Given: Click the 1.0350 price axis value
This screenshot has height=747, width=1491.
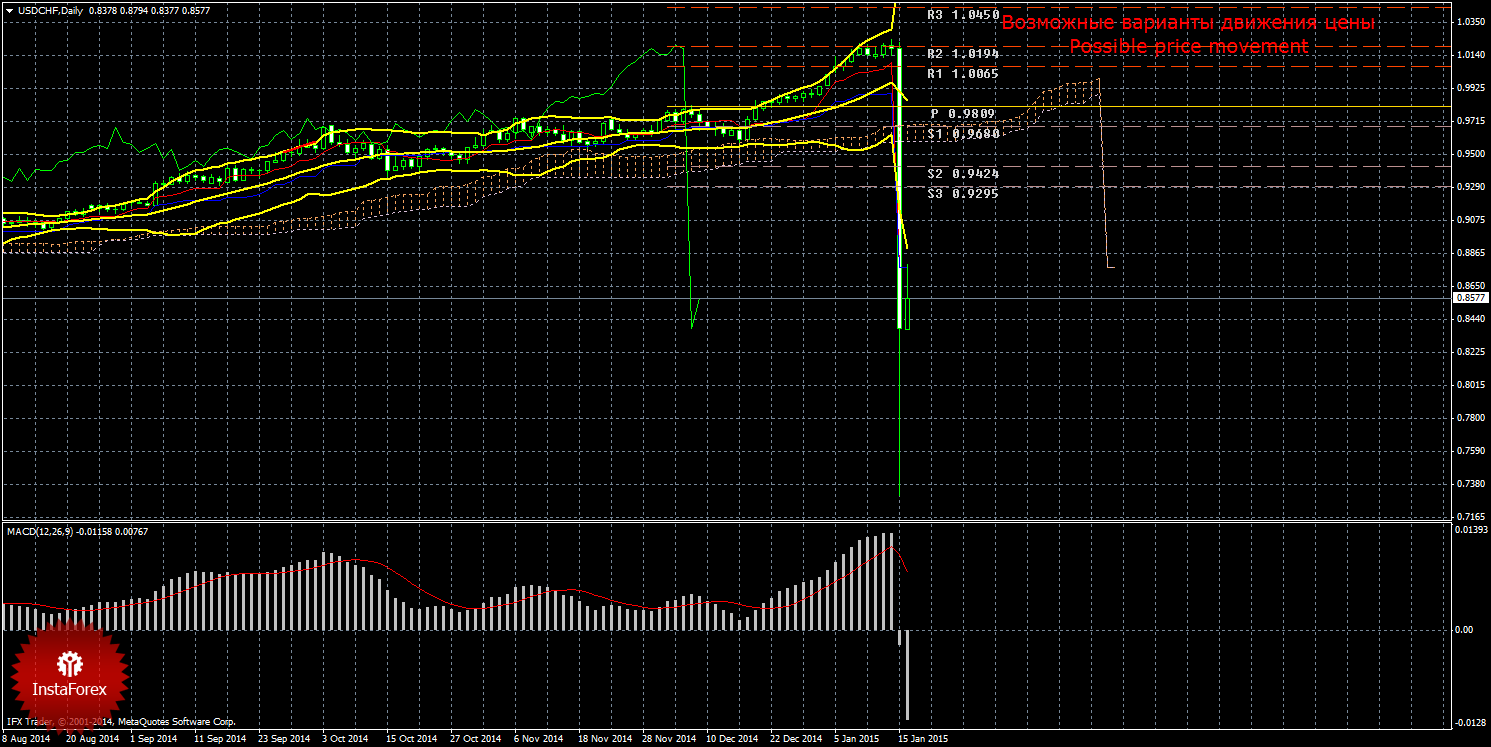Looking at the screenshot, I should coord(1469,21).
